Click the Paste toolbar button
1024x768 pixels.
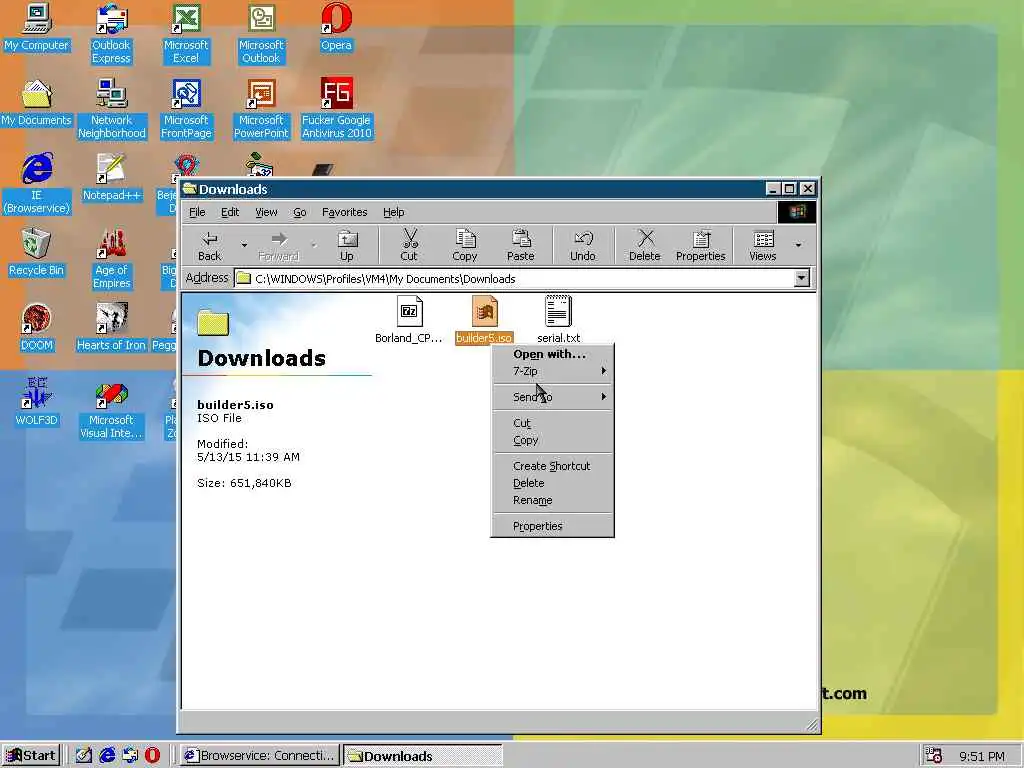tap(520, 246)
